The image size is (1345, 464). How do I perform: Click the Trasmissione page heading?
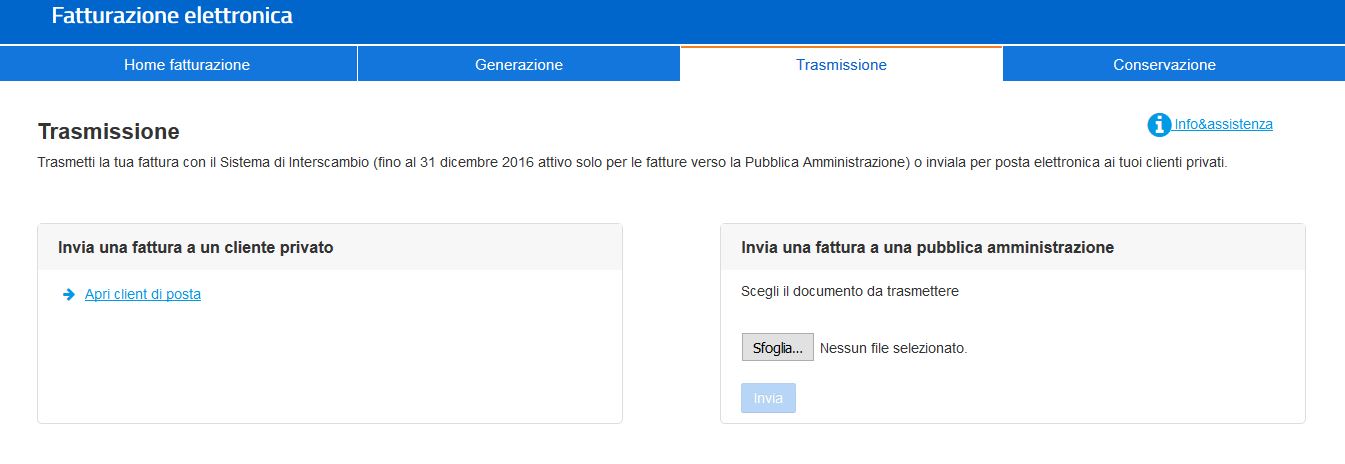[109, 132]
